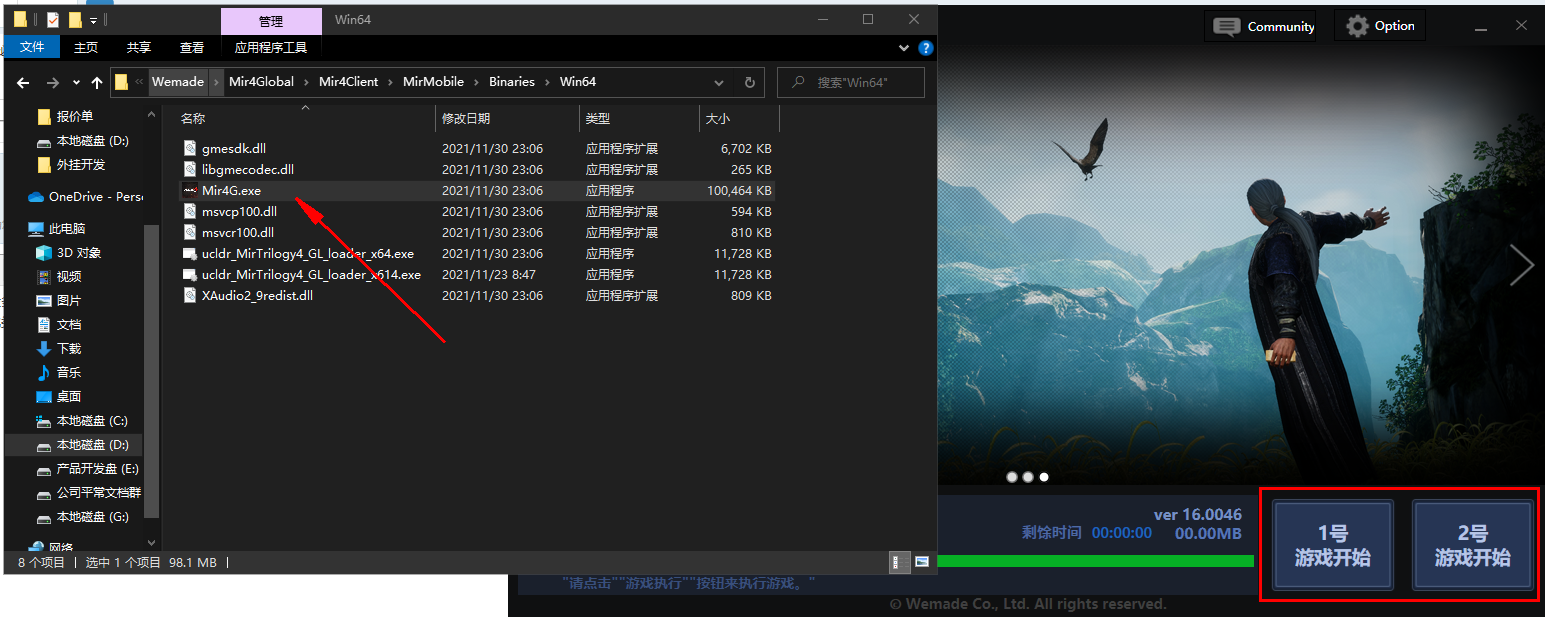Click the 3D 对象 cube icon
1545x617 pixels.
pos(44,253)
